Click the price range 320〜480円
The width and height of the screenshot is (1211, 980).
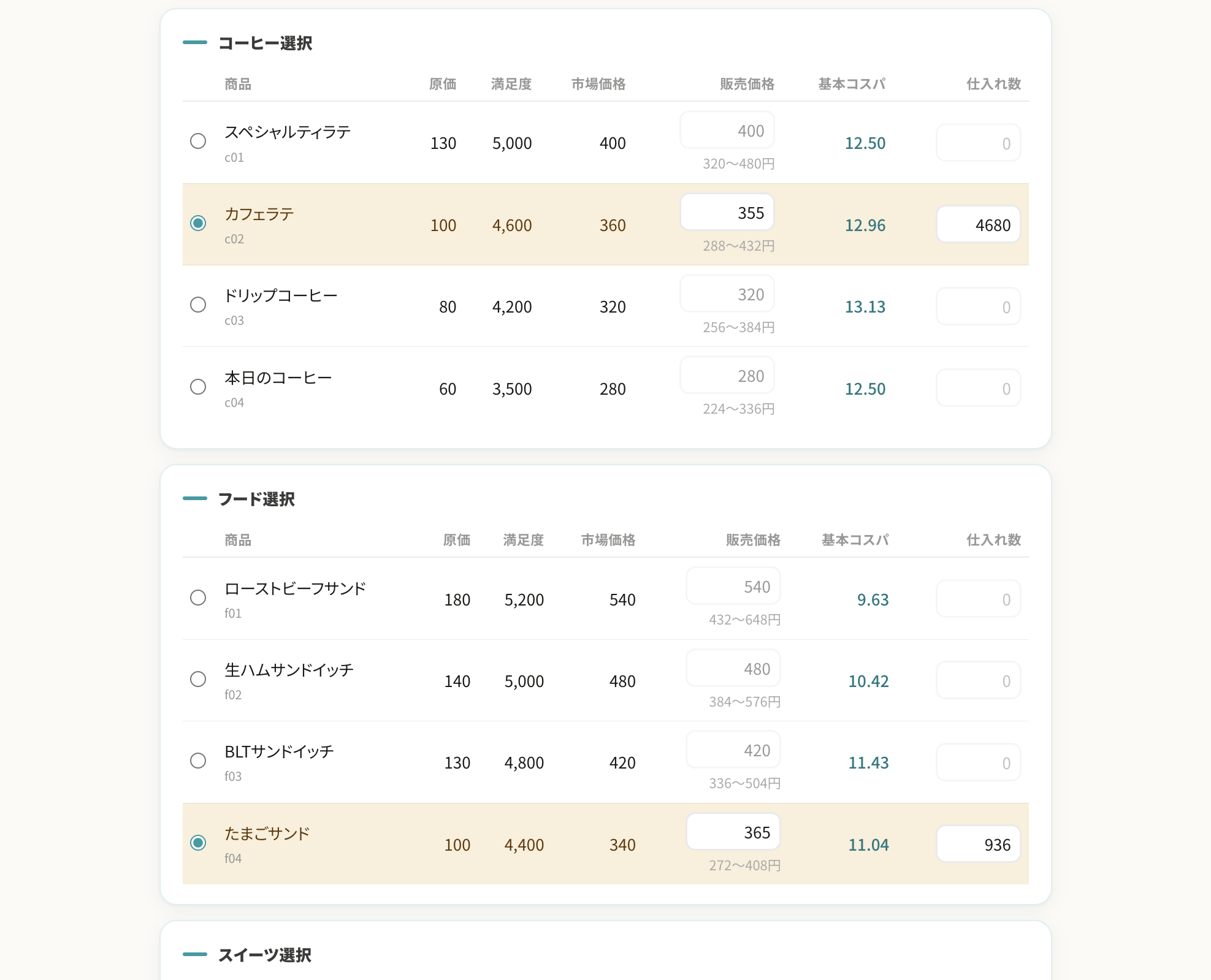(739, 164)
